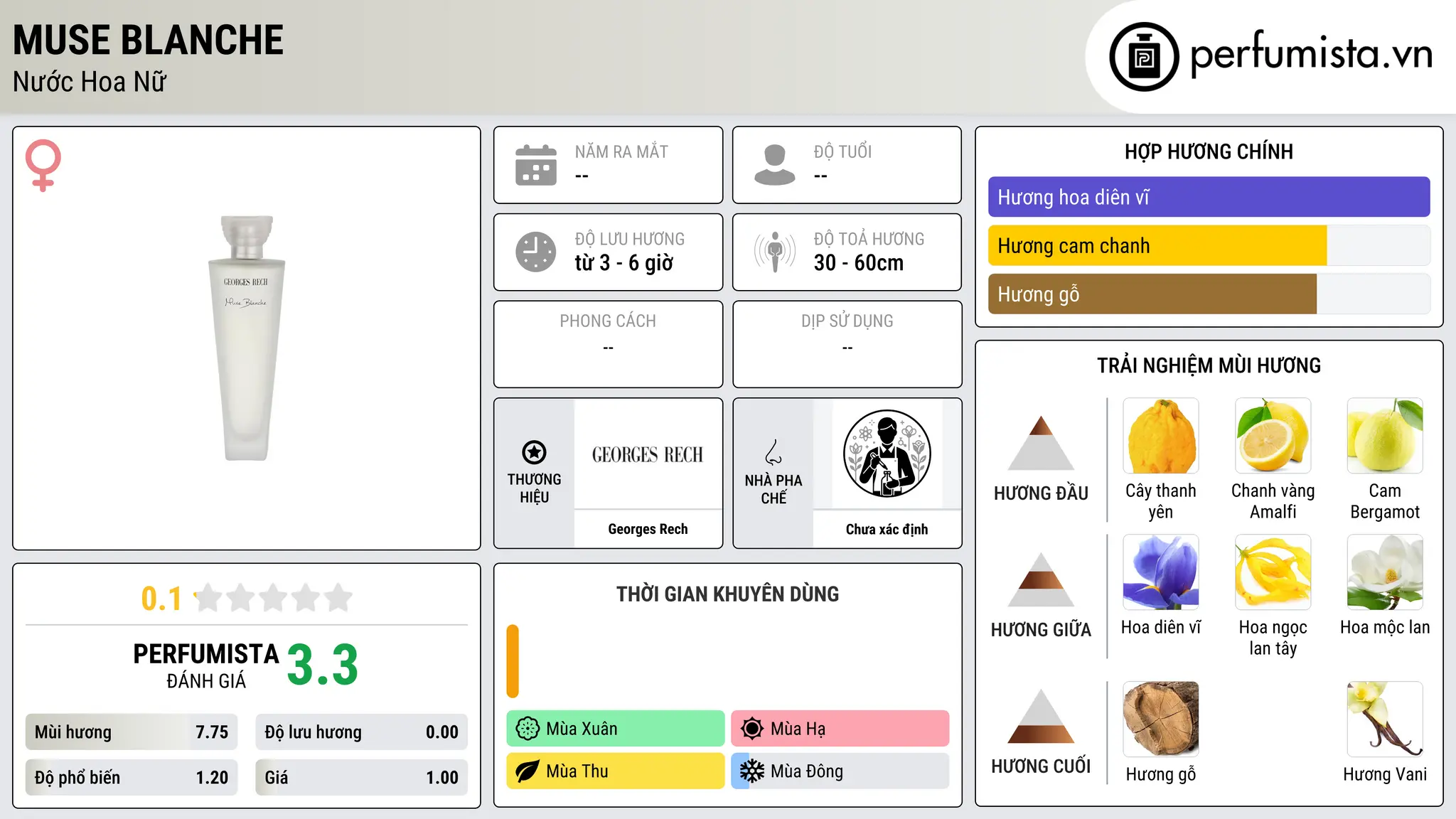Screen dimensions: 1456x819
Task: Click the Độ lưu hương 0.00 score row
Action: 362,732
